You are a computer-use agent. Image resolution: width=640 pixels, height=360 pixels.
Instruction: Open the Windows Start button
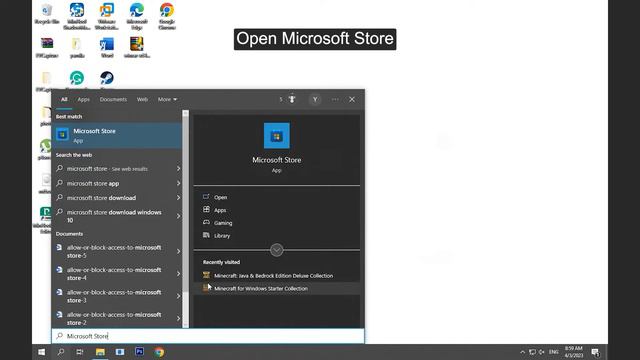pyautogui.click(x=41, y=352)
